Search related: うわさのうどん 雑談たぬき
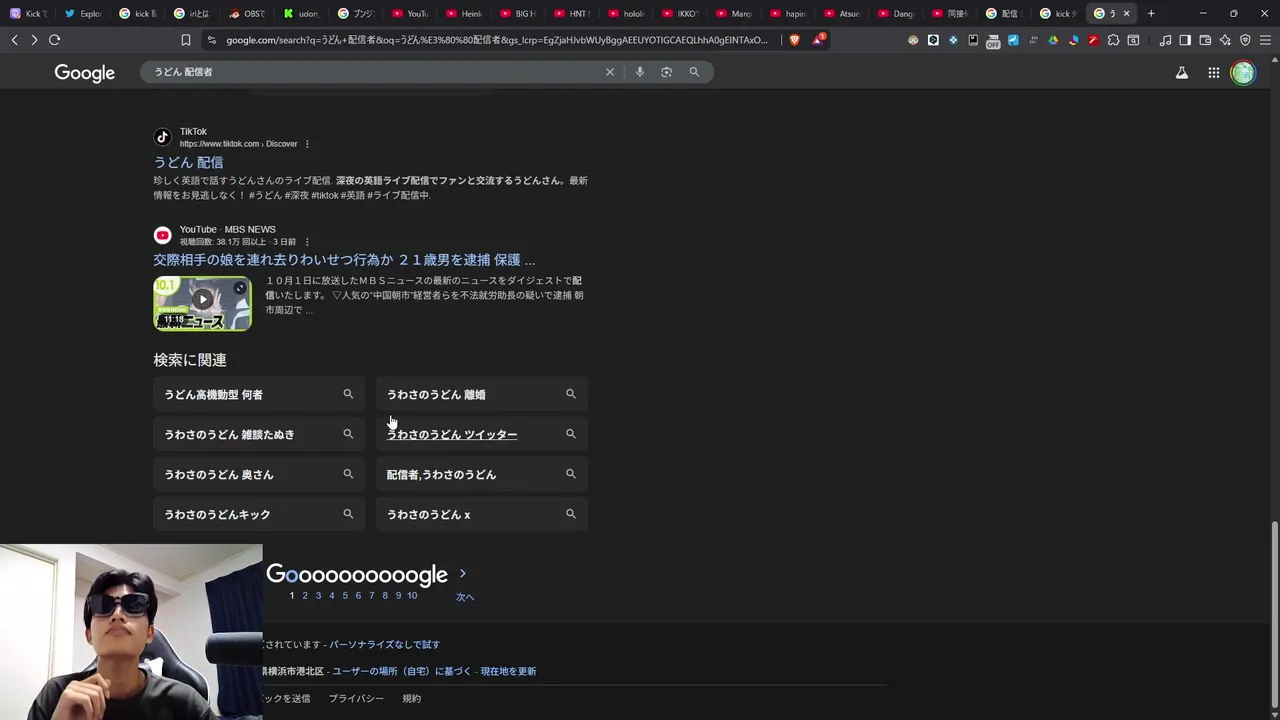 point(259,434)
